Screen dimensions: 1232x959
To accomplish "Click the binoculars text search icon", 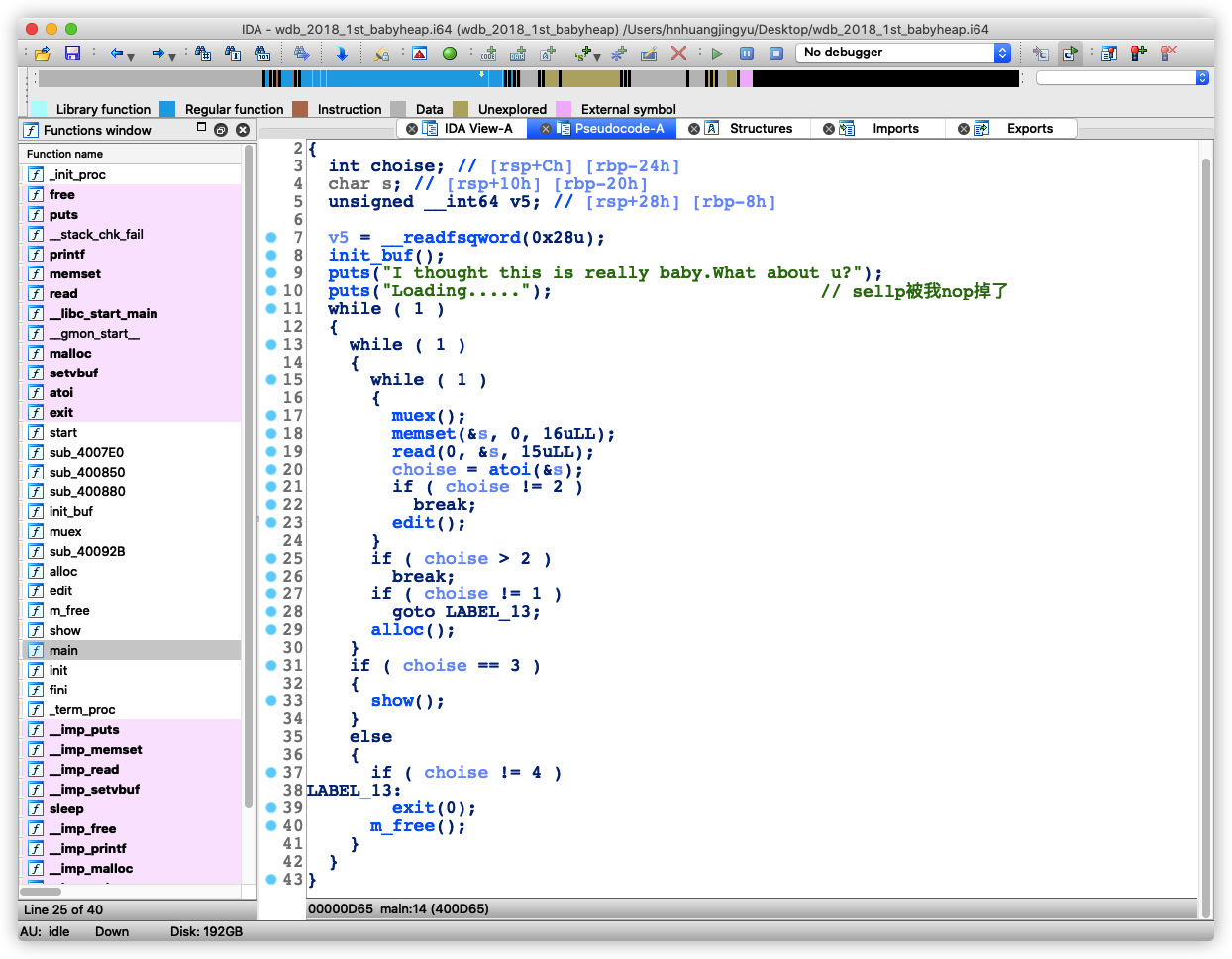I will 233,53.
